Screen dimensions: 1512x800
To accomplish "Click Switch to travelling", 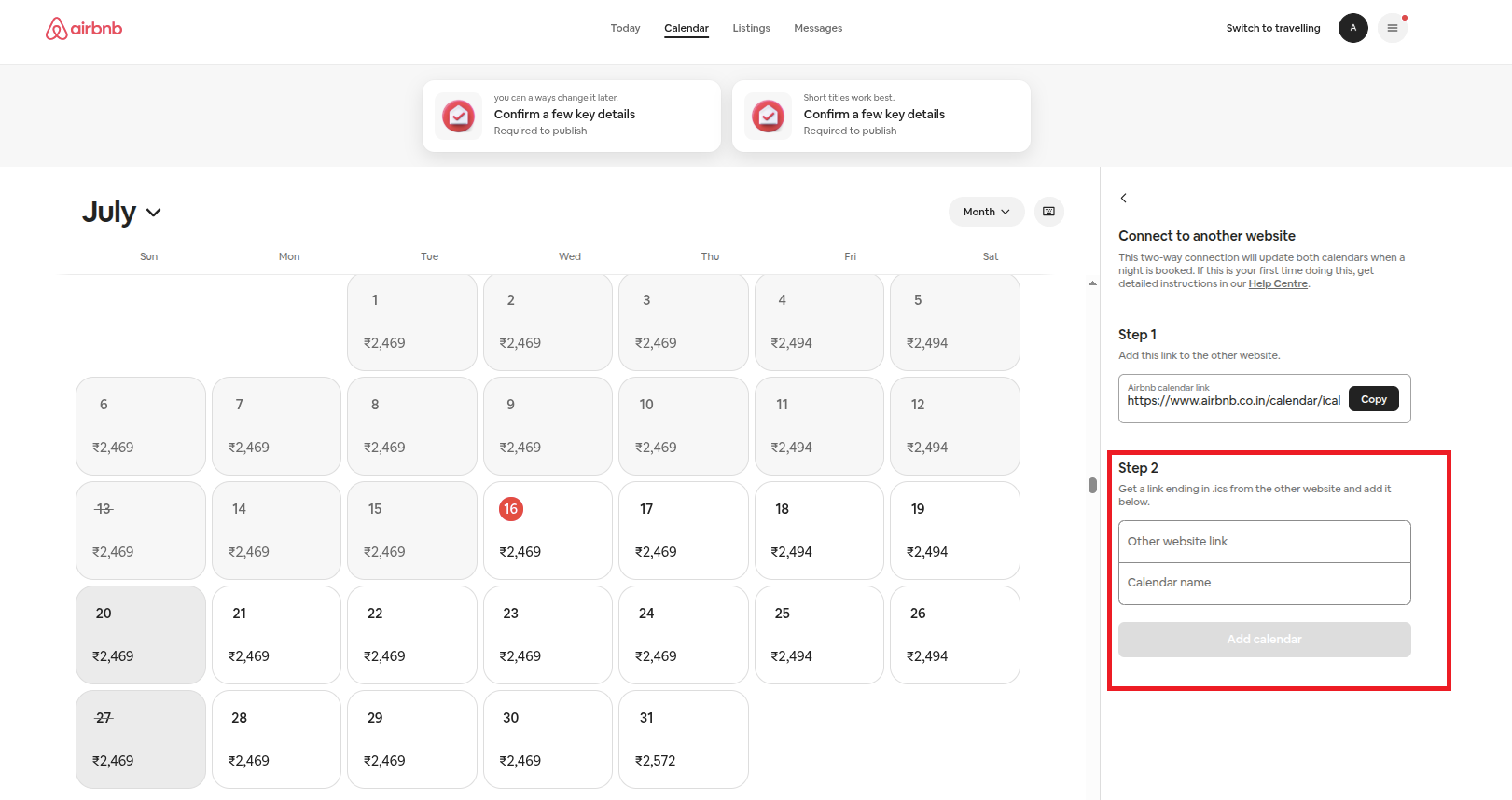I will (x=1272, y=28).
